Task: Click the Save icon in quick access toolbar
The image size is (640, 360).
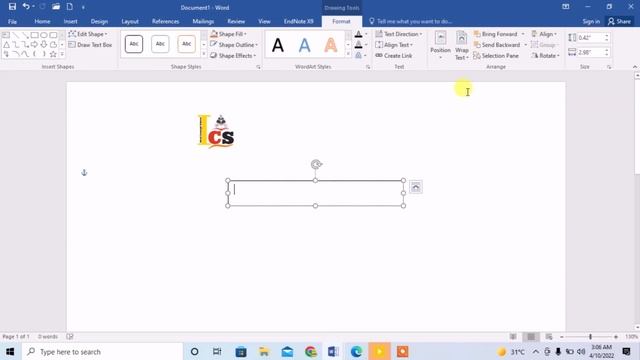Action: [x=12, y=7]
